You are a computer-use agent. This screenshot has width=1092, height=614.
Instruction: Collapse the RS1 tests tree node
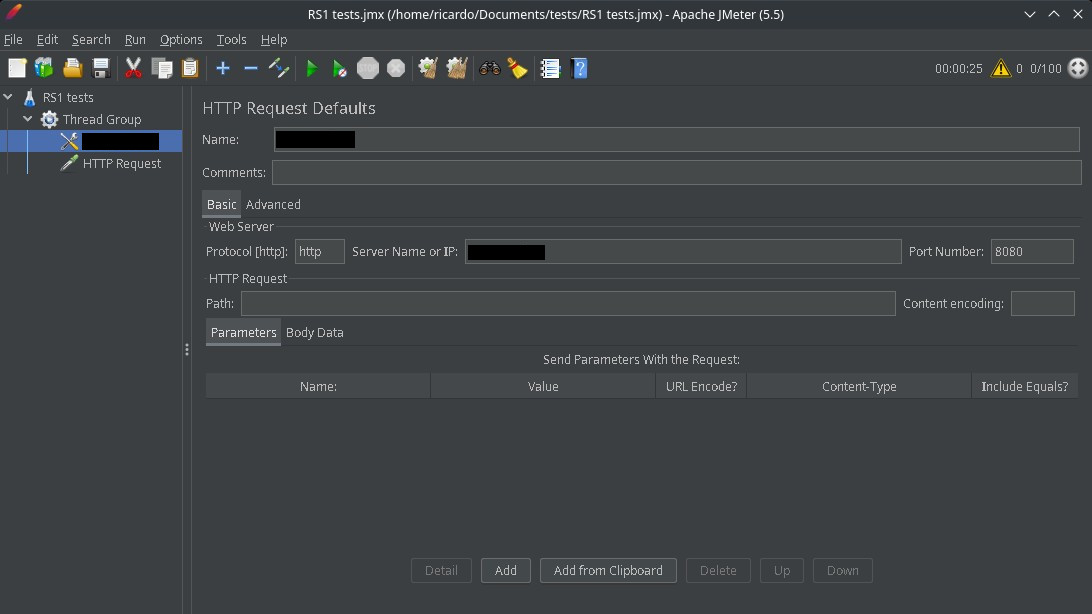pos(8,97)
